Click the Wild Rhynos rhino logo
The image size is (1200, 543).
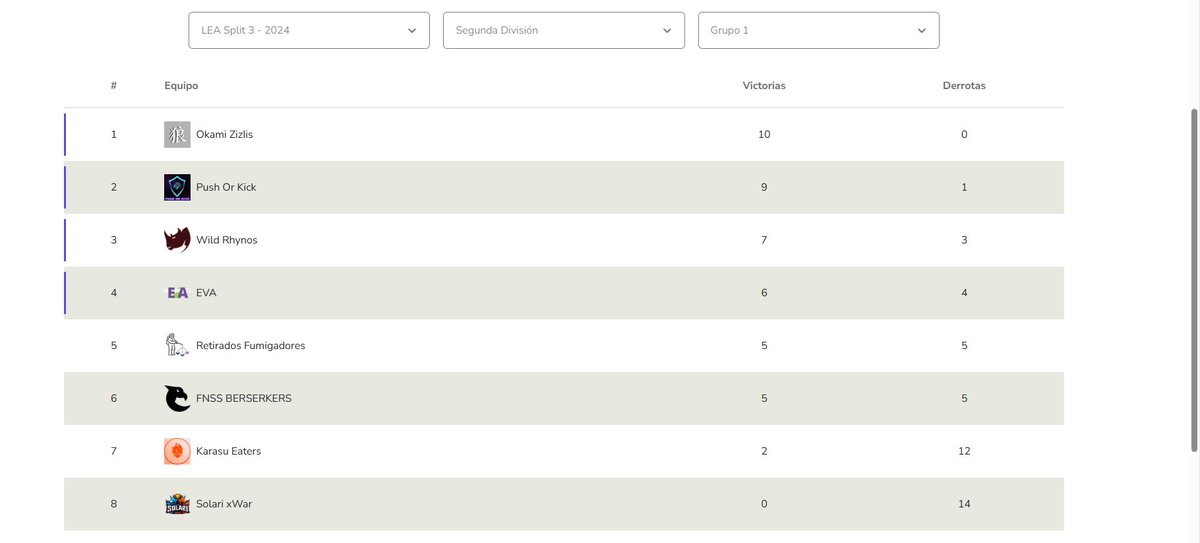pos(177,240)
